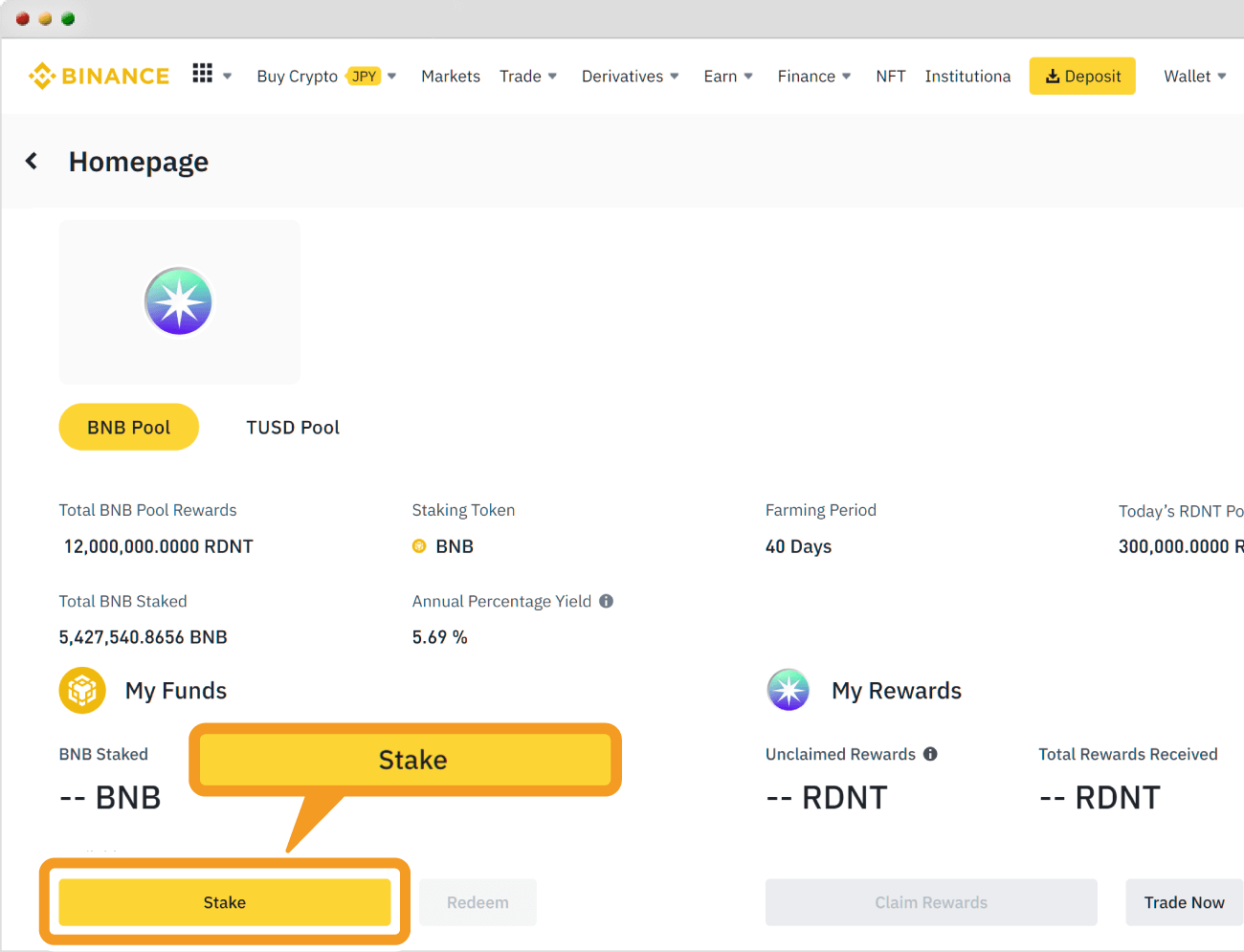Click the Homepage heading link

coord(139,162)
